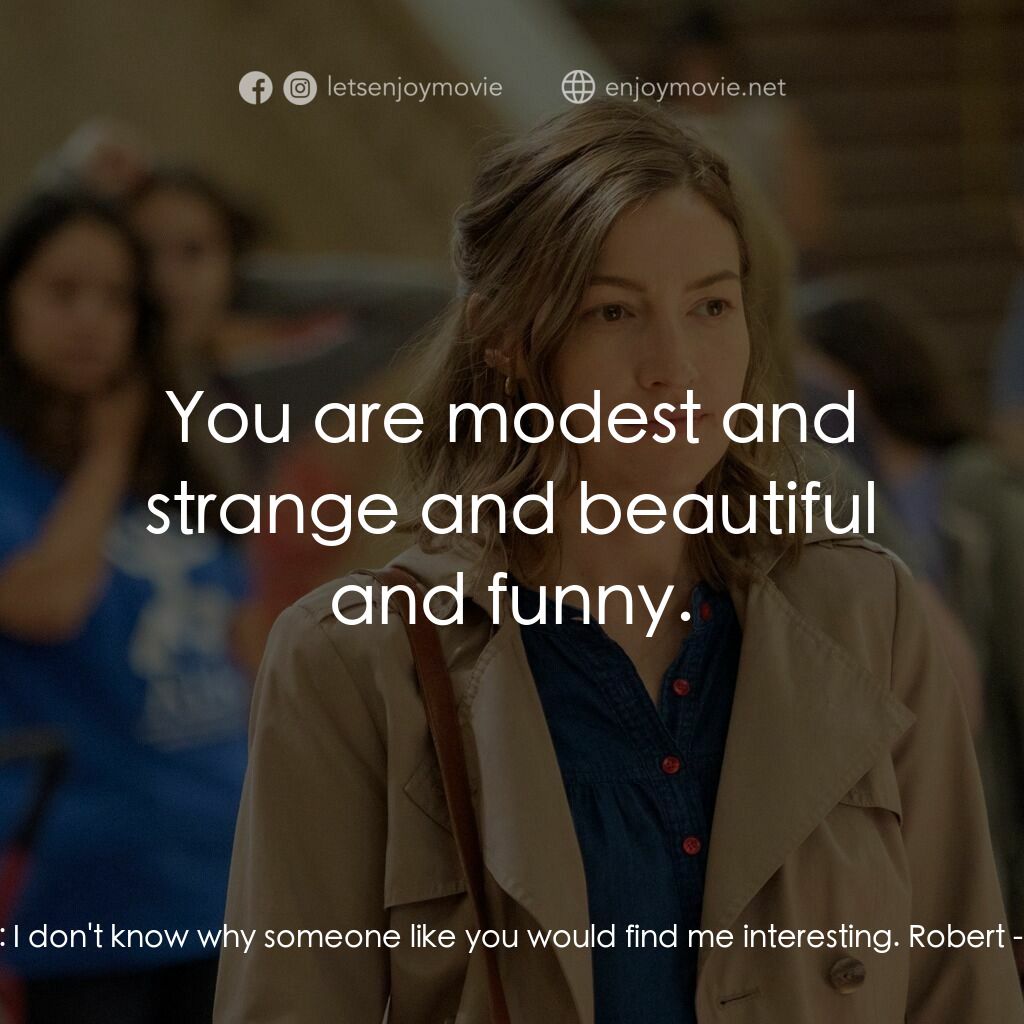The width and height of the screenshot is (1024, 1024).
Task: Click the Instagram icon
Action: click(299, 89)
